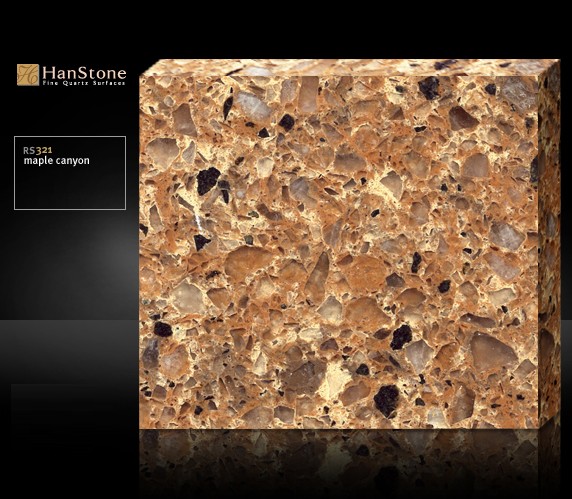Click the HanStone gold logo emblem
The image size is (572, 499).
[x=28, y=75]
